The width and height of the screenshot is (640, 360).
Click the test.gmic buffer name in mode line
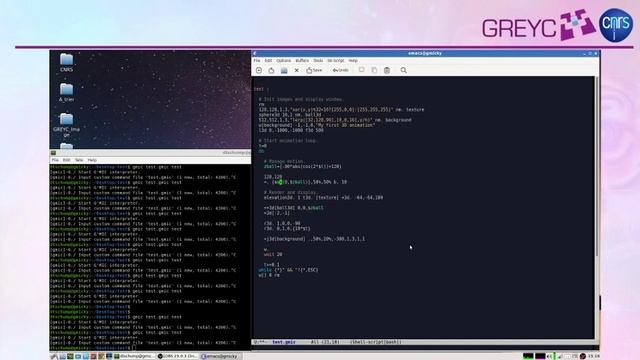pos(284,342)
